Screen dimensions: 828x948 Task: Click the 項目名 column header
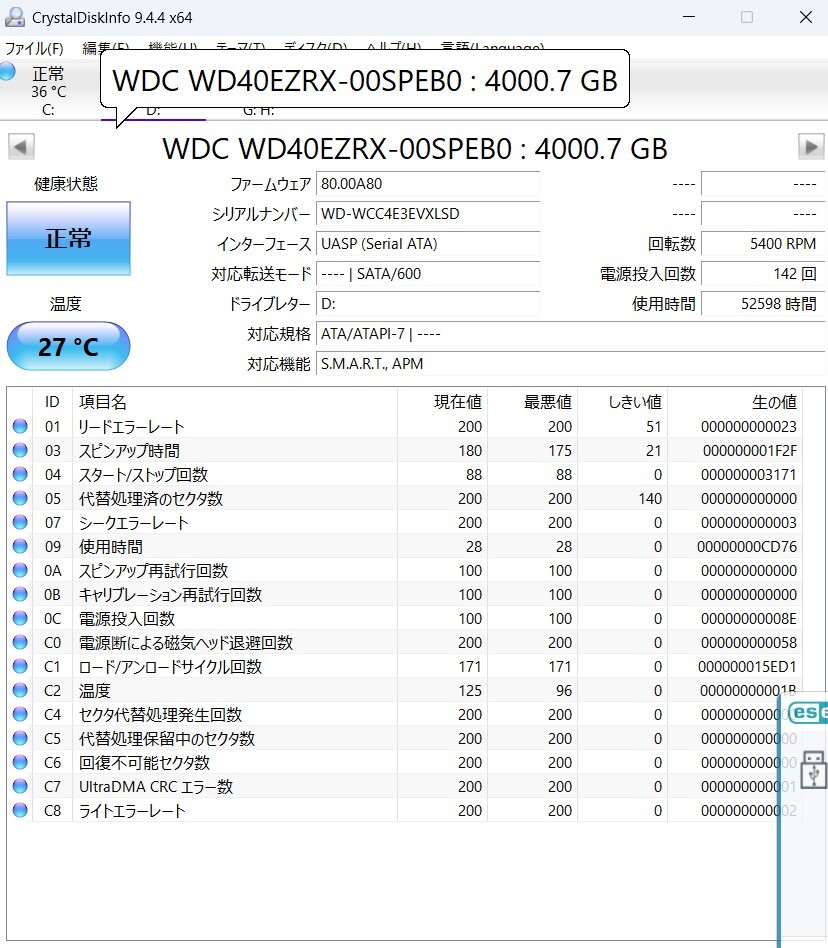pyautogui.click(x=234, y=402)
